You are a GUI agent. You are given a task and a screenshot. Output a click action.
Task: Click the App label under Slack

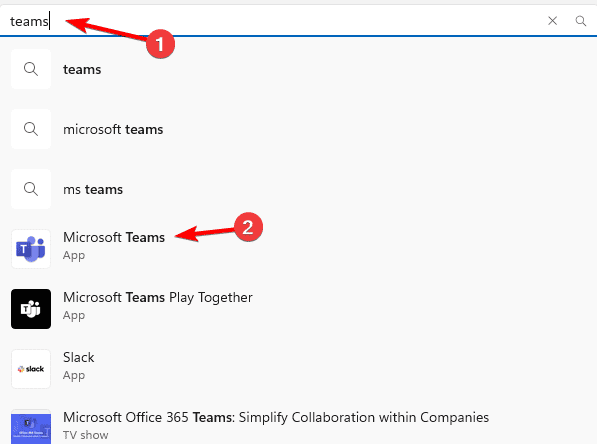74,375
